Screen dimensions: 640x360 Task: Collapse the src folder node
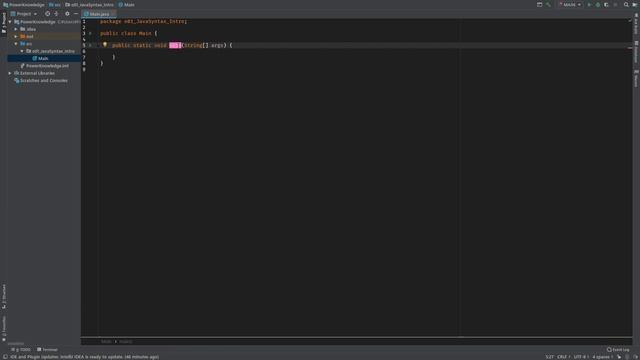(x=16, y=44)
